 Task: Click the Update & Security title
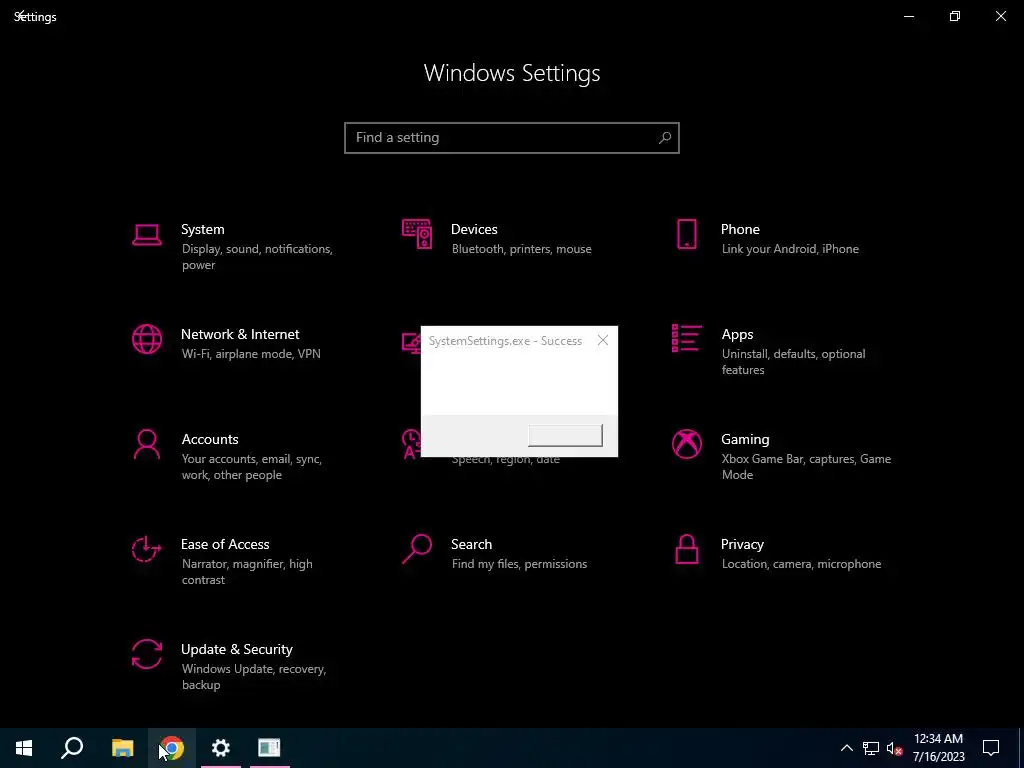(236, 650)
